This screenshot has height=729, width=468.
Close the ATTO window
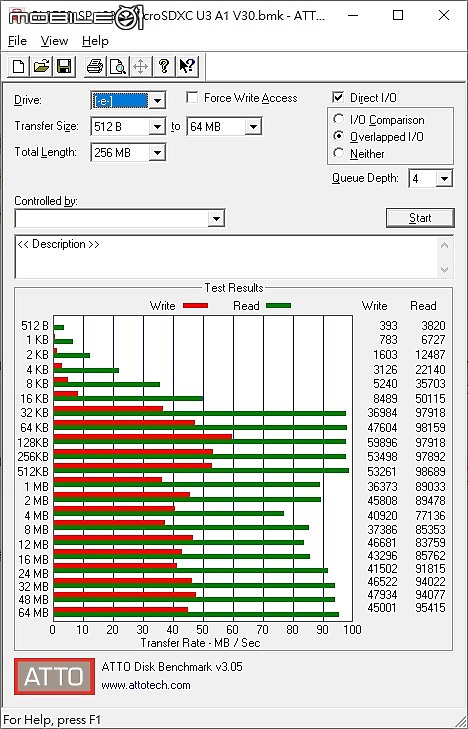click(x=444, y=15)
